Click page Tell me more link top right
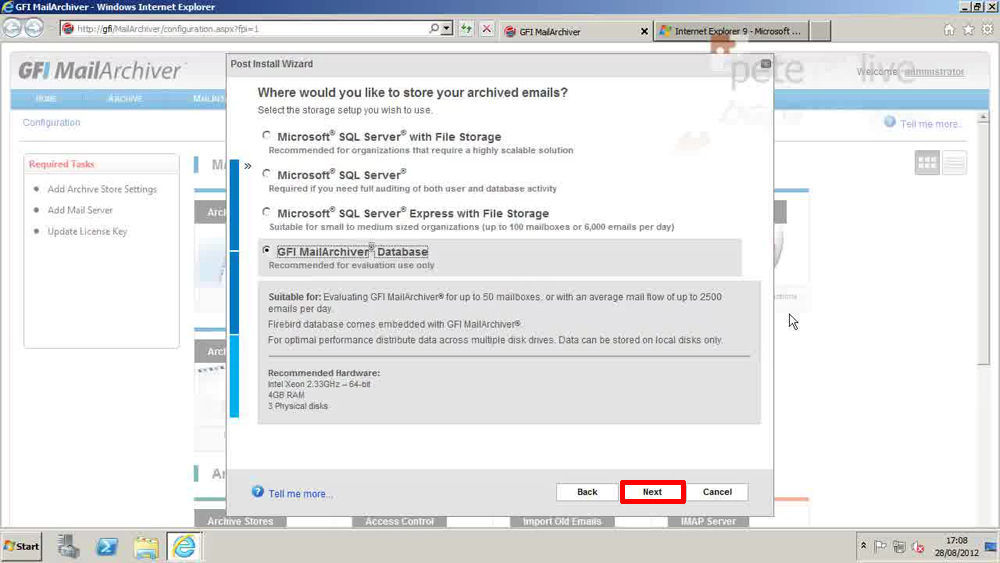 point(930,124)
